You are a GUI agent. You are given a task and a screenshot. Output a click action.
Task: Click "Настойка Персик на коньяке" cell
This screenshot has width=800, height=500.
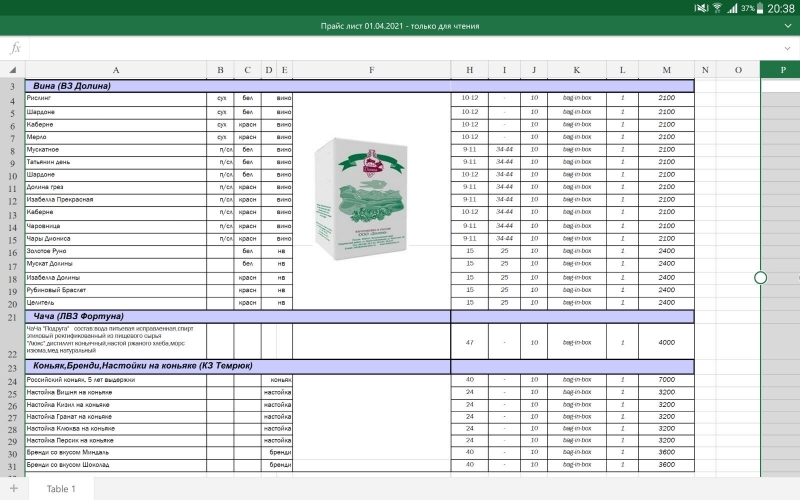point(116,441)
